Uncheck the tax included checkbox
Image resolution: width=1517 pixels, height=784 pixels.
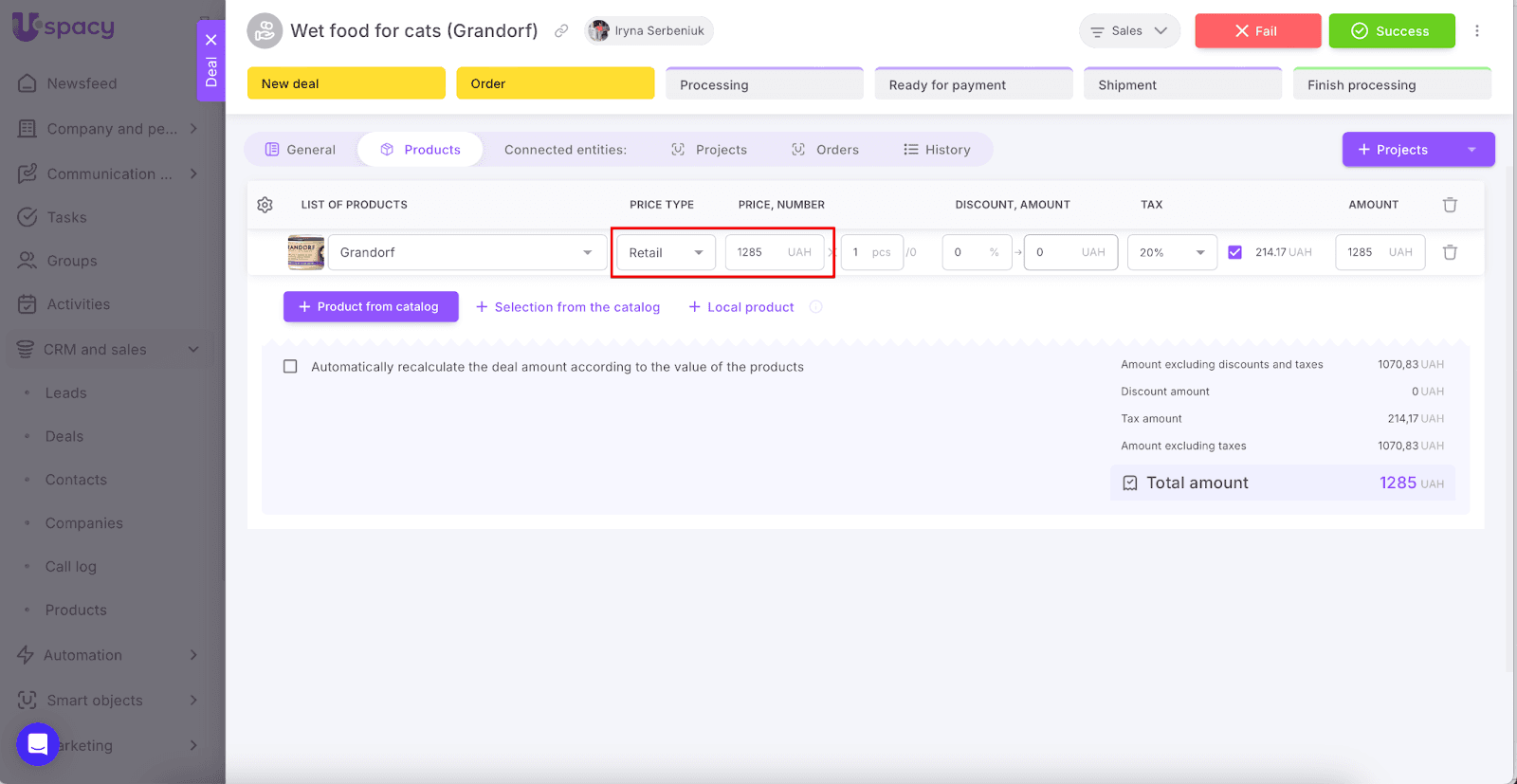point(1234,252)
